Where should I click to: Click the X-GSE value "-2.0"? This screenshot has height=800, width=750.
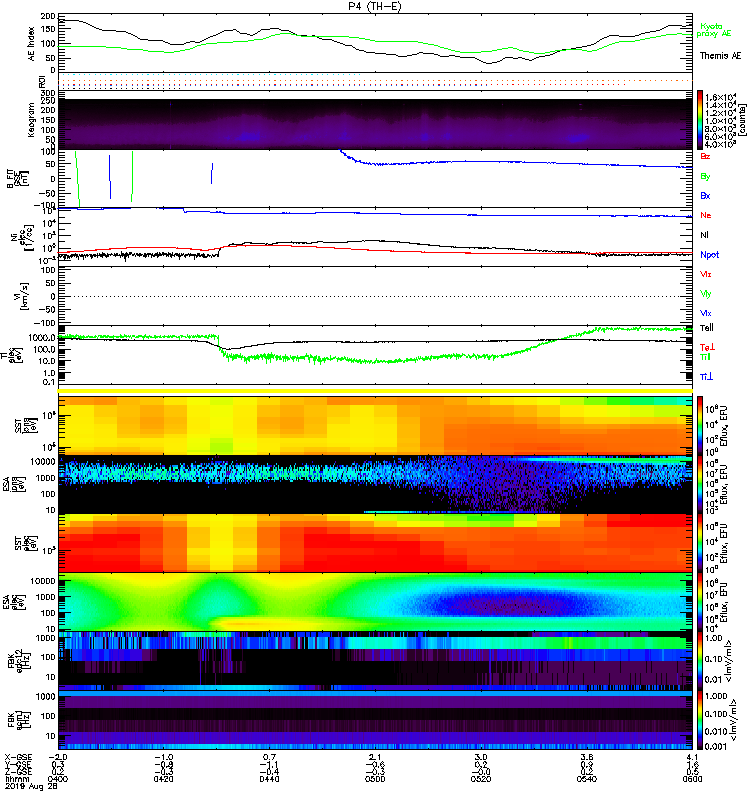tap(57, 757)
